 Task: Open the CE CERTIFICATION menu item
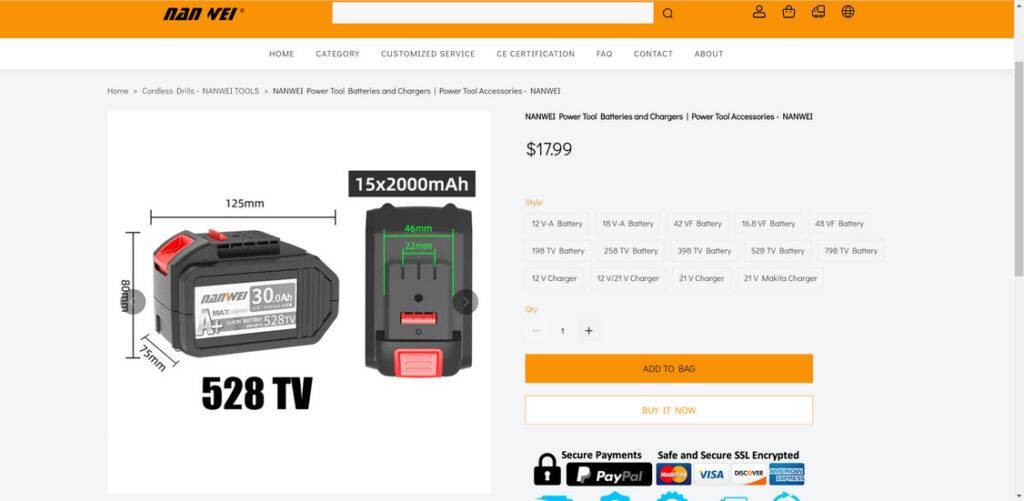(x=536, y=54)
